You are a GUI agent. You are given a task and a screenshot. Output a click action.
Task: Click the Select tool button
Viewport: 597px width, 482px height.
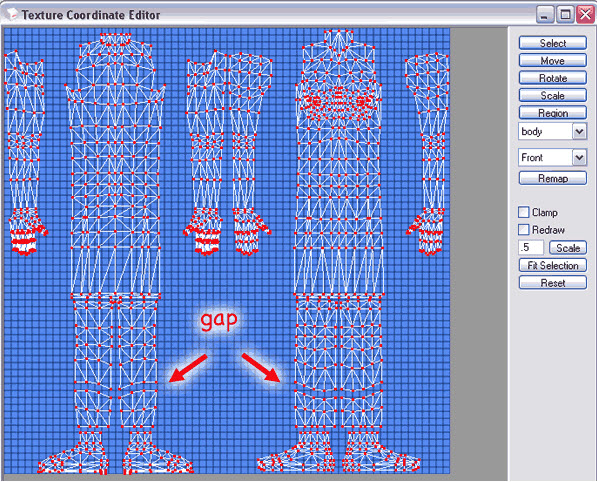552,43
